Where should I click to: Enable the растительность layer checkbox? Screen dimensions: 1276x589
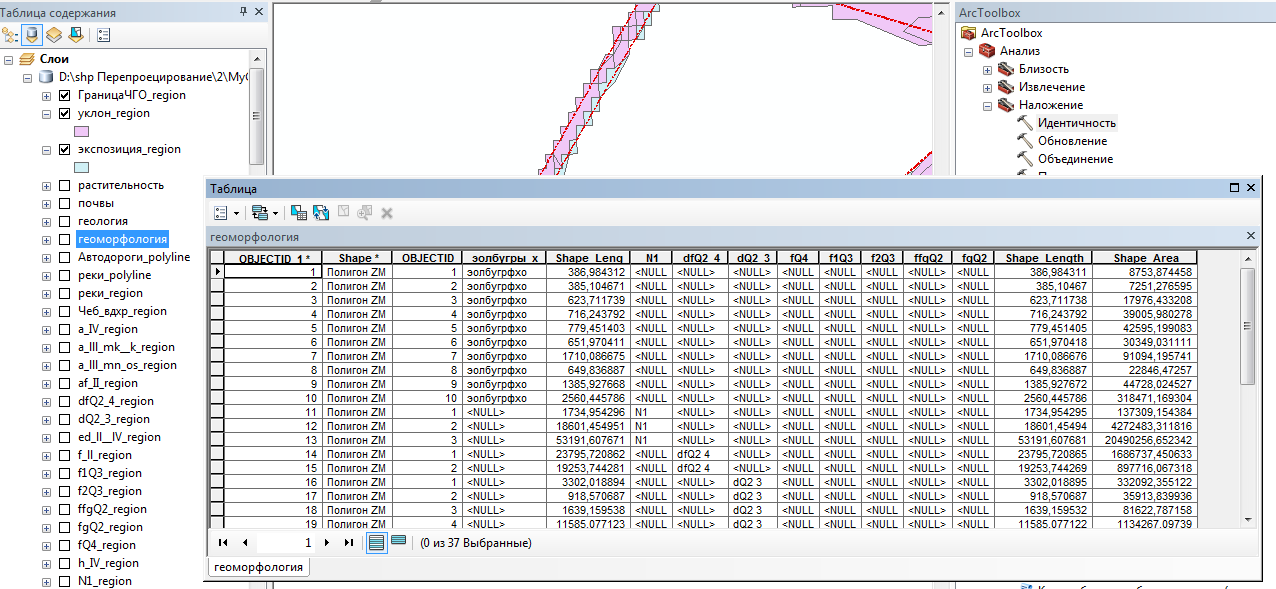point(65,185)
